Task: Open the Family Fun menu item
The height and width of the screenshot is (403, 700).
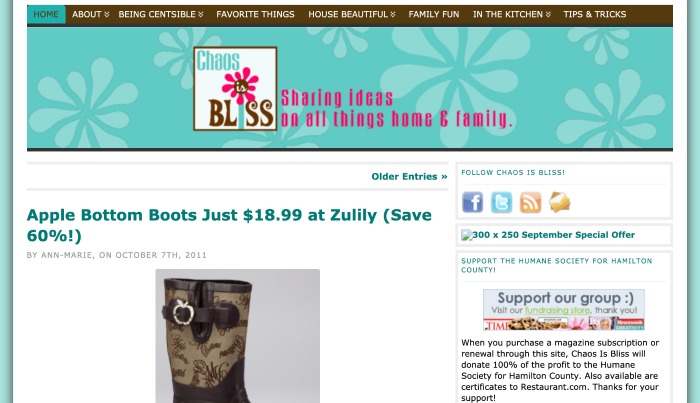Action: 433,14
